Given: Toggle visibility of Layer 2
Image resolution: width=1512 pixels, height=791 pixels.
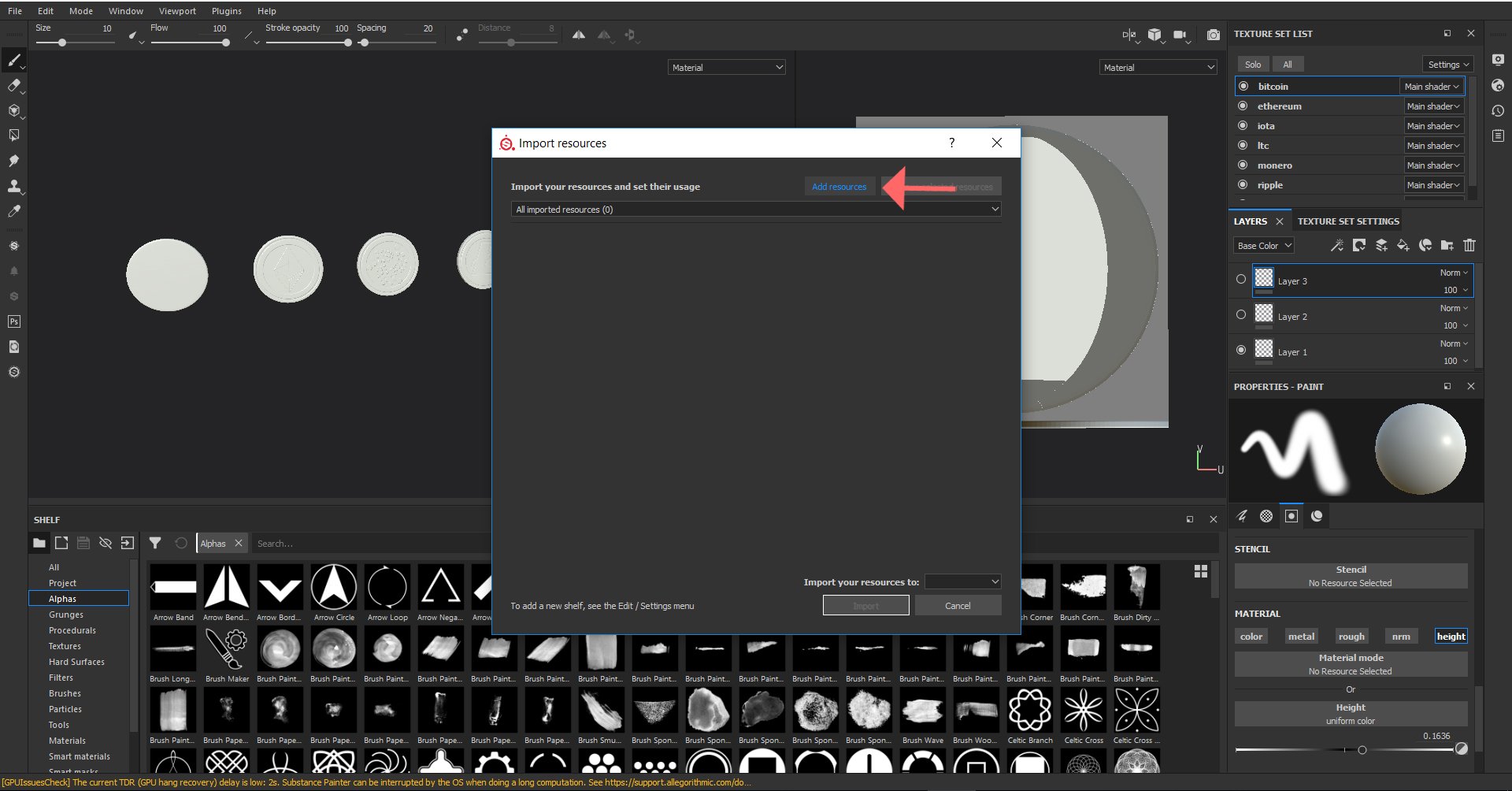Looking at the screenshot, I should click(1241, 314).
